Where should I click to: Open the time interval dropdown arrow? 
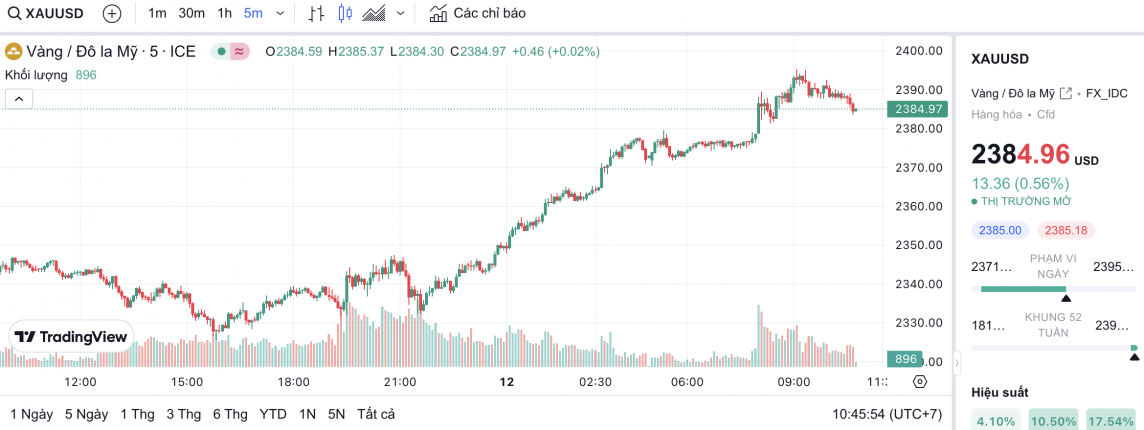click(x=280, y=14)
